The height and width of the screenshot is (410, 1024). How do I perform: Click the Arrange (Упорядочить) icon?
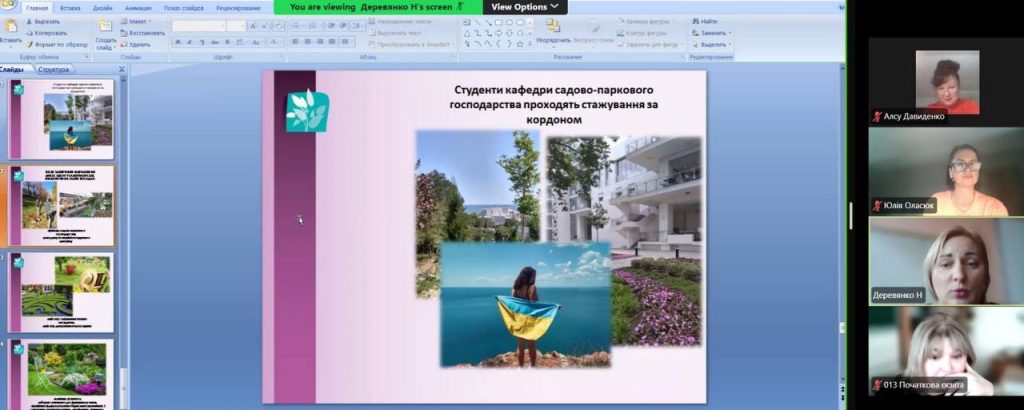pos(553,28)
